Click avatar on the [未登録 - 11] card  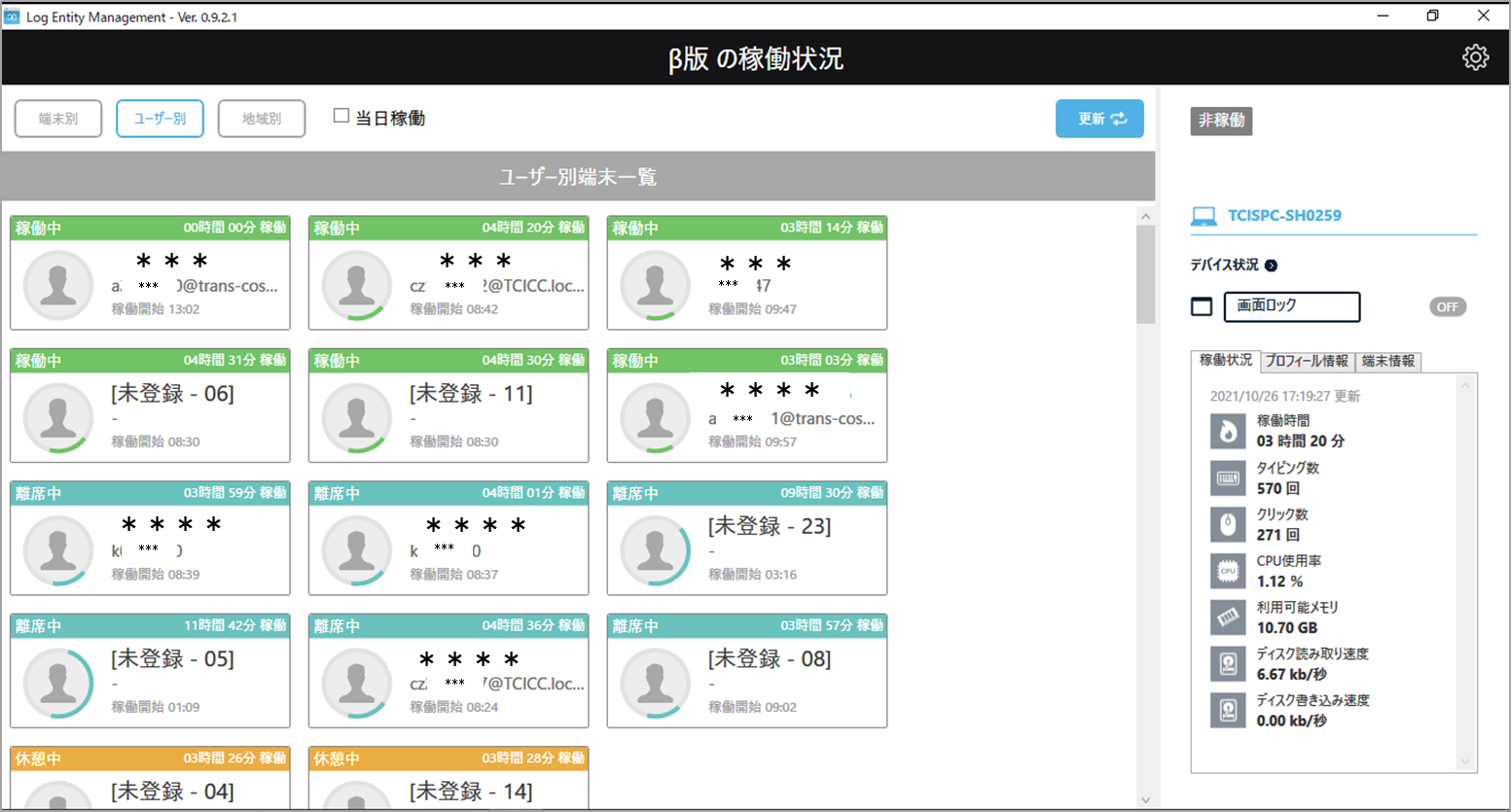tap(357, 418)
